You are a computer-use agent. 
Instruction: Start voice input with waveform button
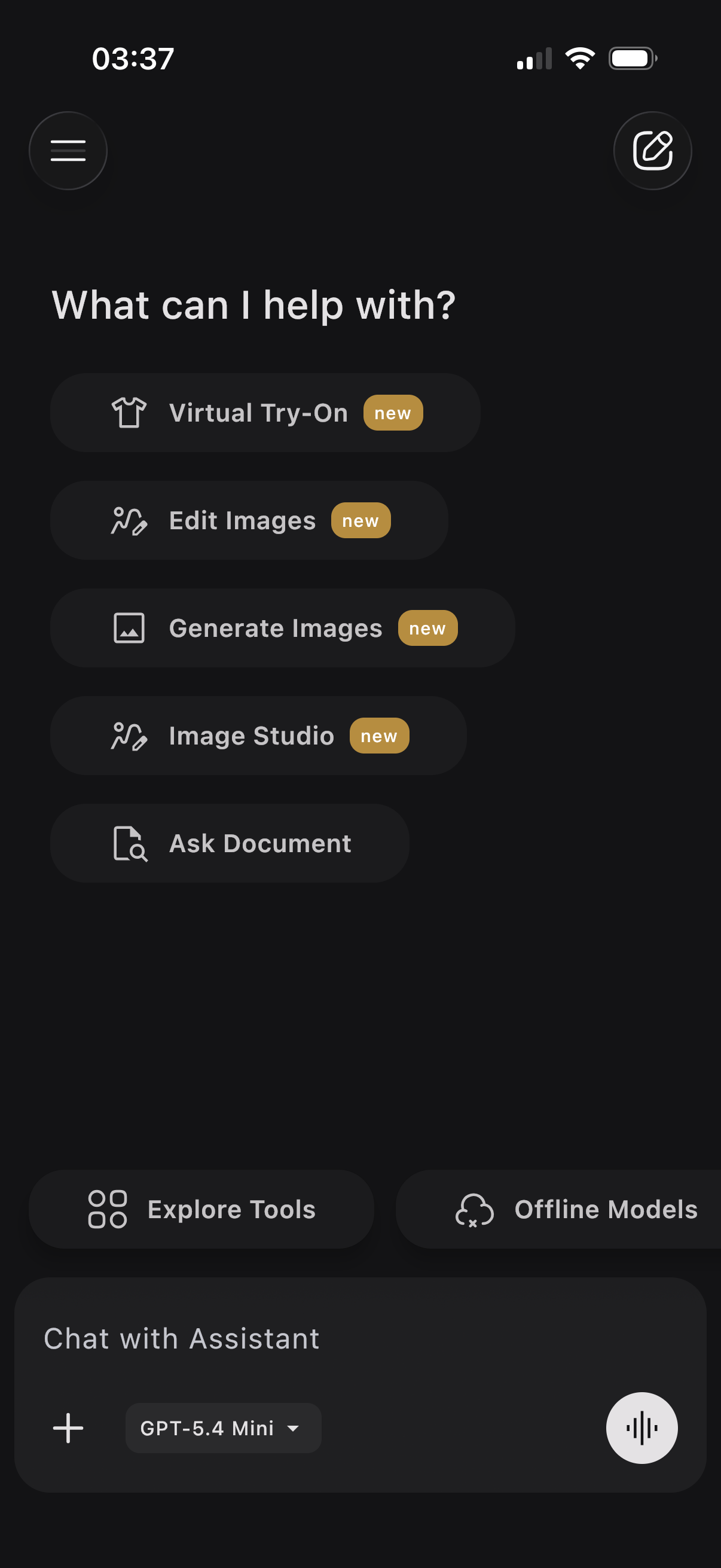click(x=641, y=1427)
